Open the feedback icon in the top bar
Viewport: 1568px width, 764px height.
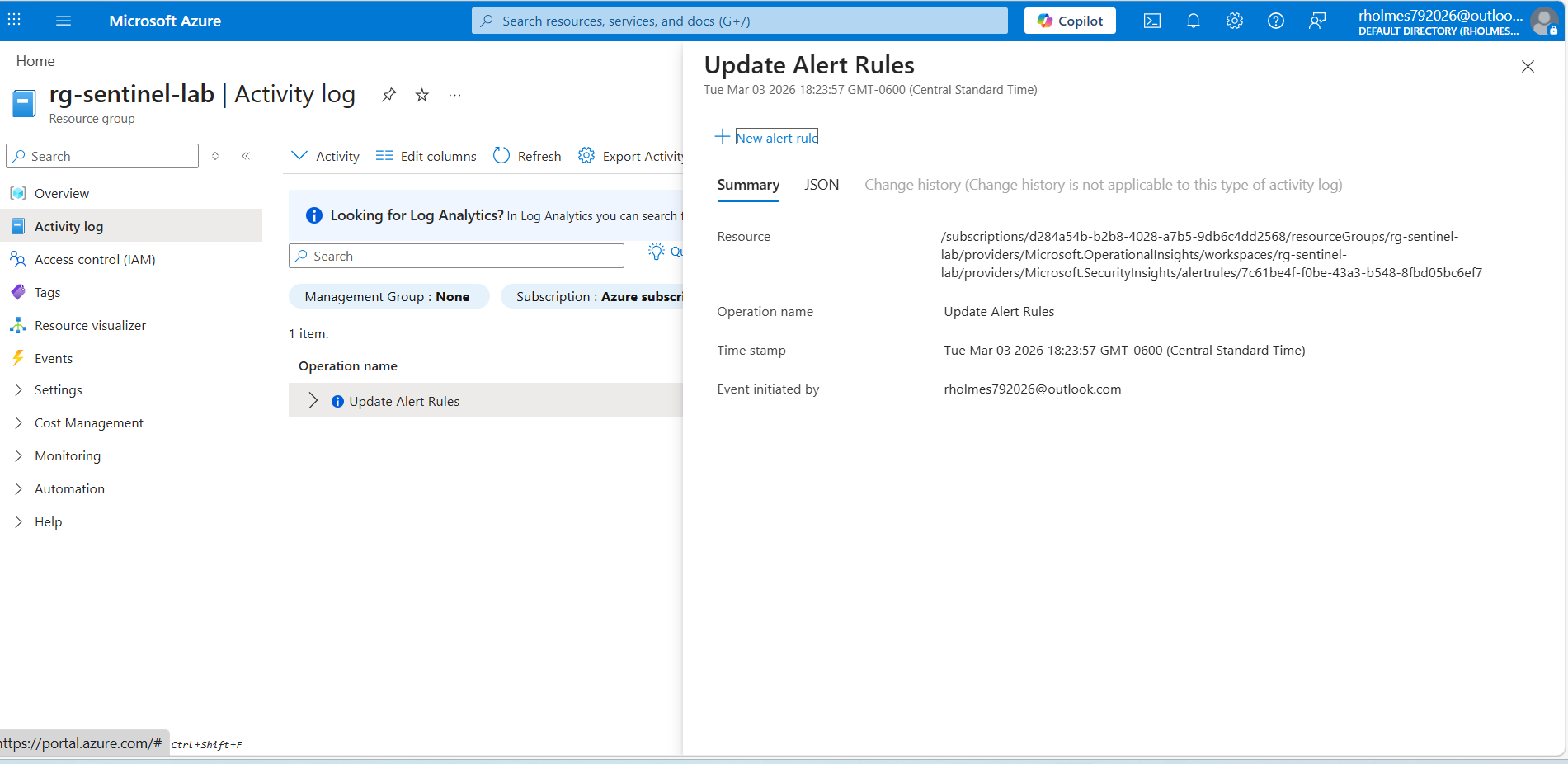click(x=1317, y=21)
